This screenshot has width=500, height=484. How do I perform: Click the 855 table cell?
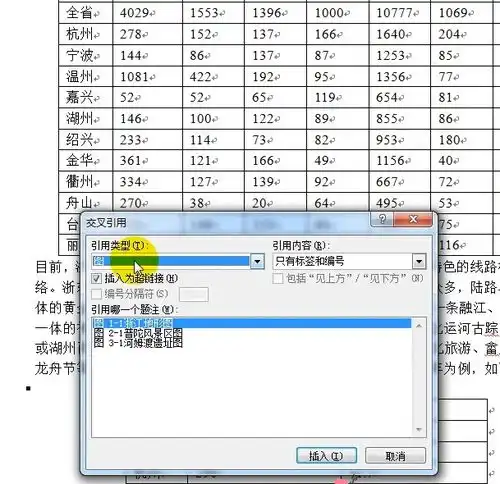[x=400, y=119]
